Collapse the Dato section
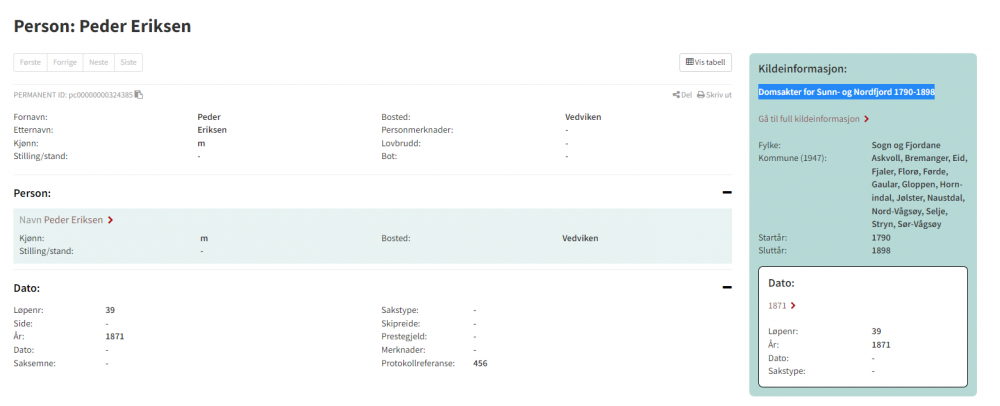Viewport: 1000px width, 406px height. 726,288
